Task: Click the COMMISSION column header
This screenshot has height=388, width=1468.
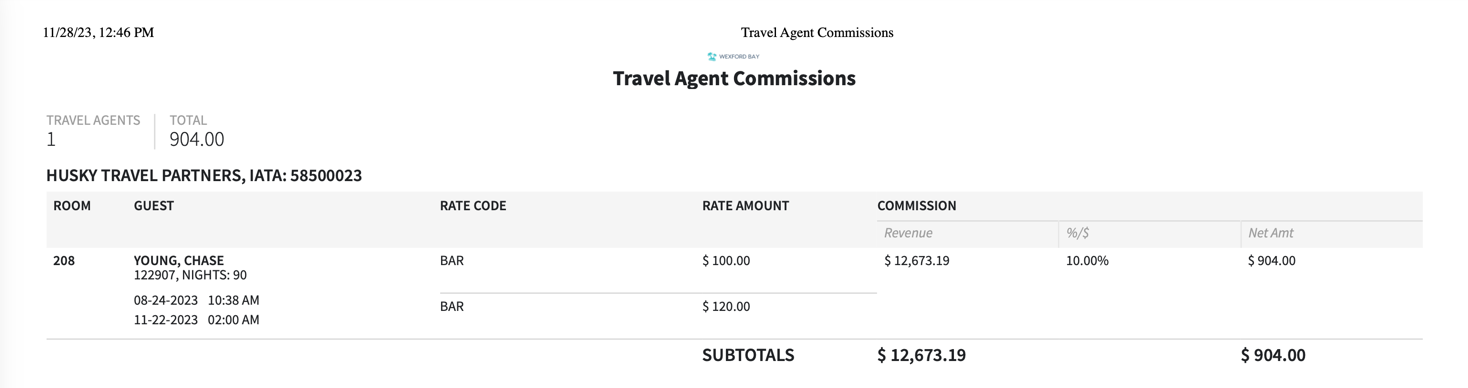Action: [917, 206]
